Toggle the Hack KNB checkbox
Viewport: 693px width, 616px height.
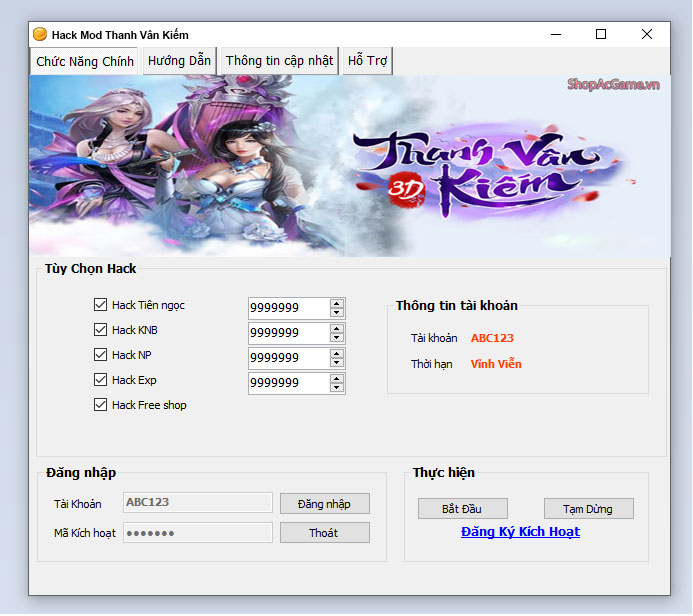click(x=100, y=330)
